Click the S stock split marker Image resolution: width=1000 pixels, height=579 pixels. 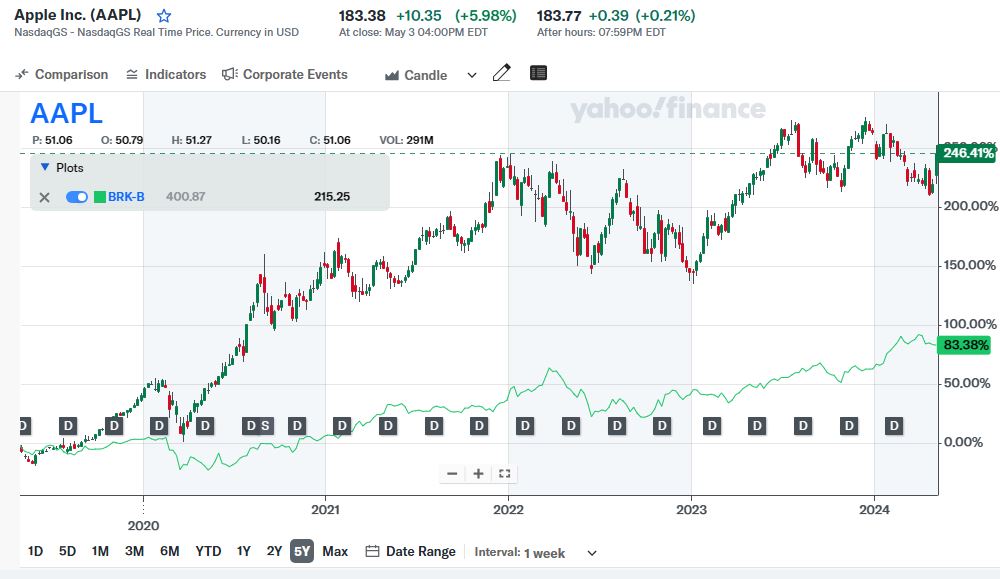coord(265,426)
